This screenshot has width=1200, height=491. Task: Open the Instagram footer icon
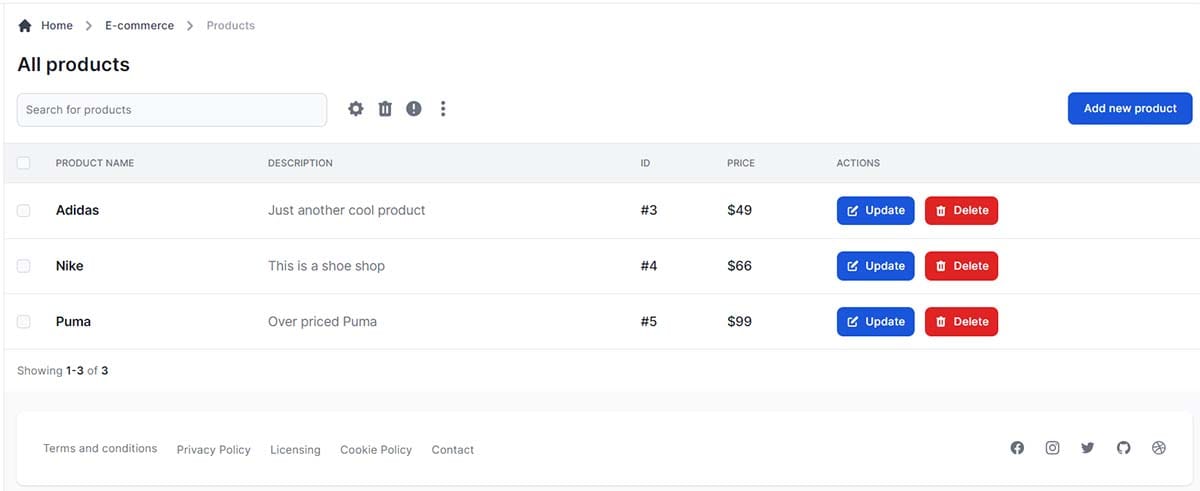1052,448
